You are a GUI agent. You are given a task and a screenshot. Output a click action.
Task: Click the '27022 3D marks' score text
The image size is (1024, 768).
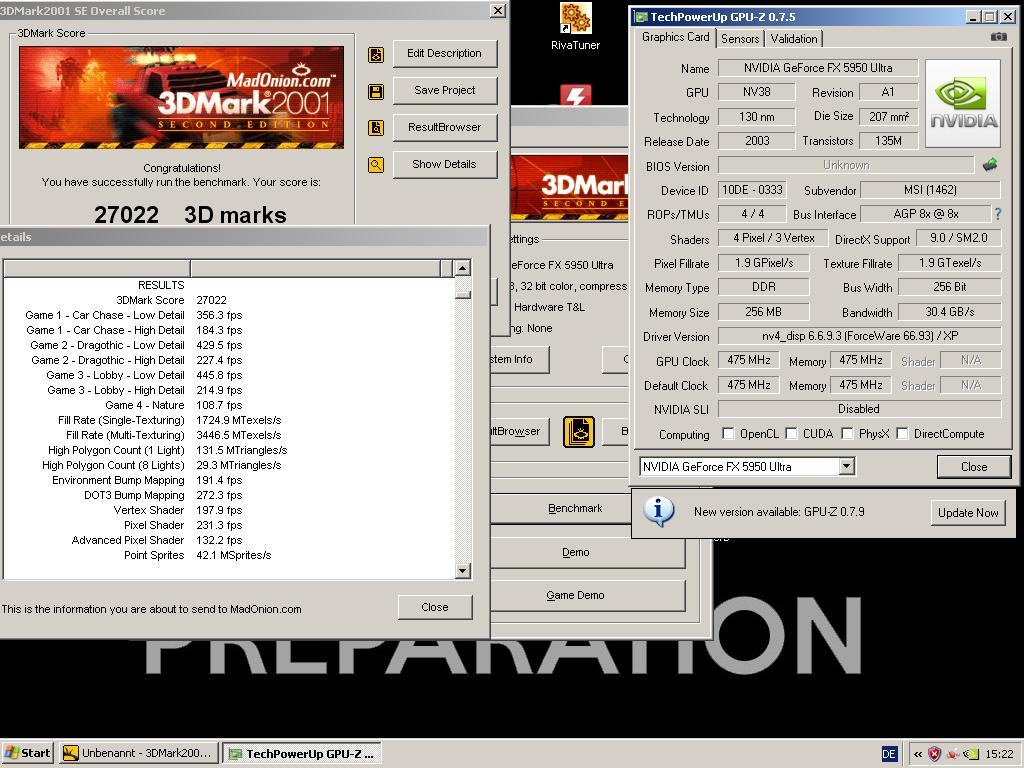click(190, 215)
